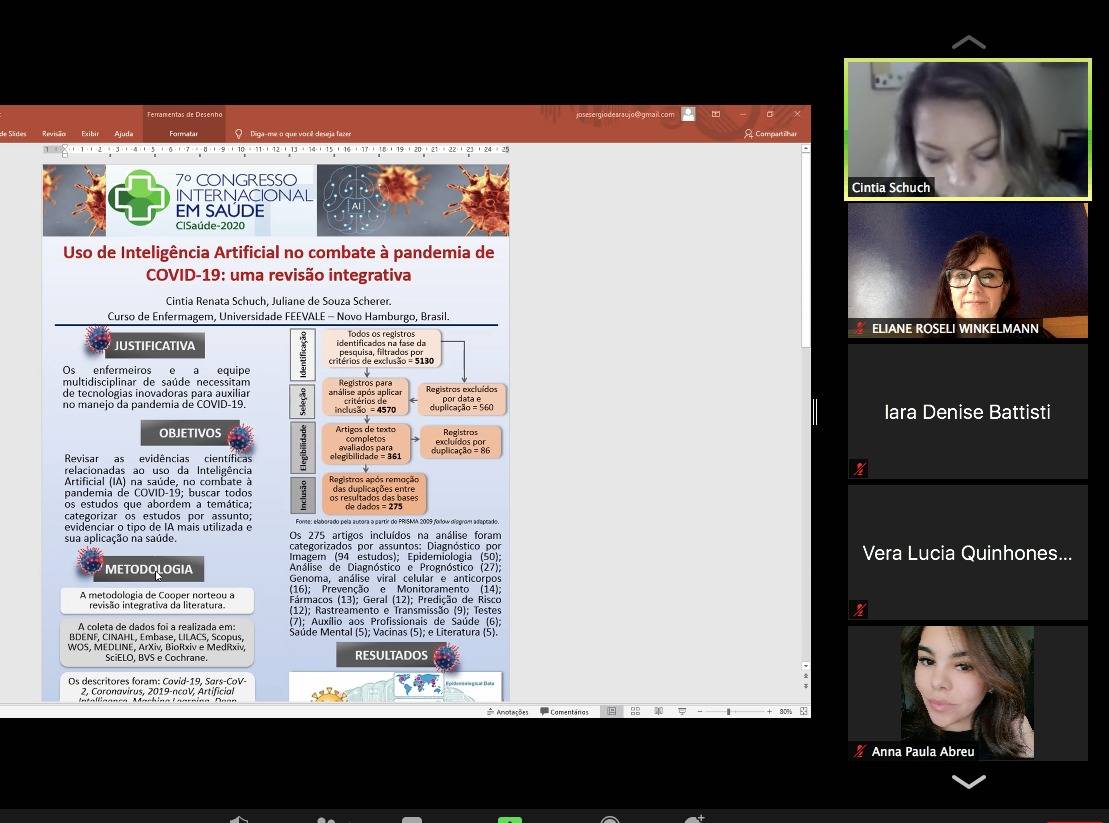The width and height of the screenshot is (1109, 823).
Task: Fit slide to current window
Action: point(803,712)
